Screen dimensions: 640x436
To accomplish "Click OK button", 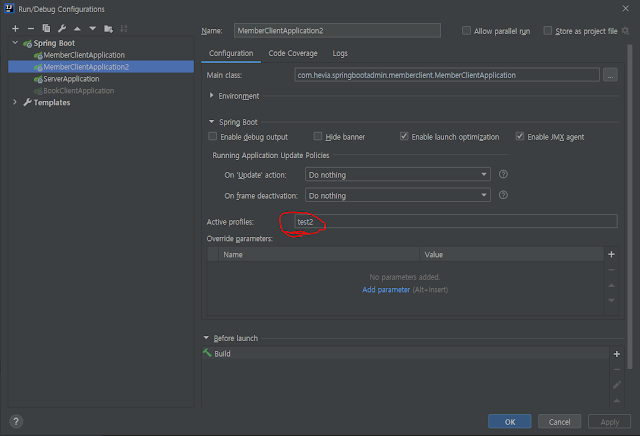I will 509,422.
